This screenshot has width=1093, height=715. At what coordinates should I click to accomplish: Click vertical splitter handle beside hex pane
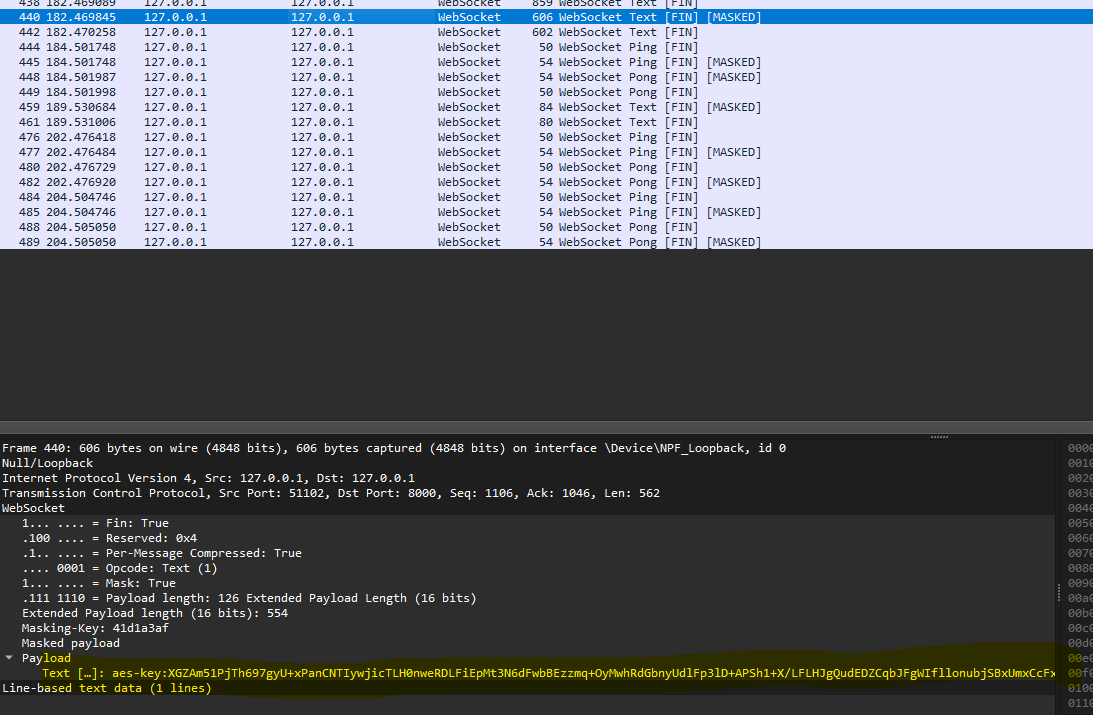[x=1056, y=592]
